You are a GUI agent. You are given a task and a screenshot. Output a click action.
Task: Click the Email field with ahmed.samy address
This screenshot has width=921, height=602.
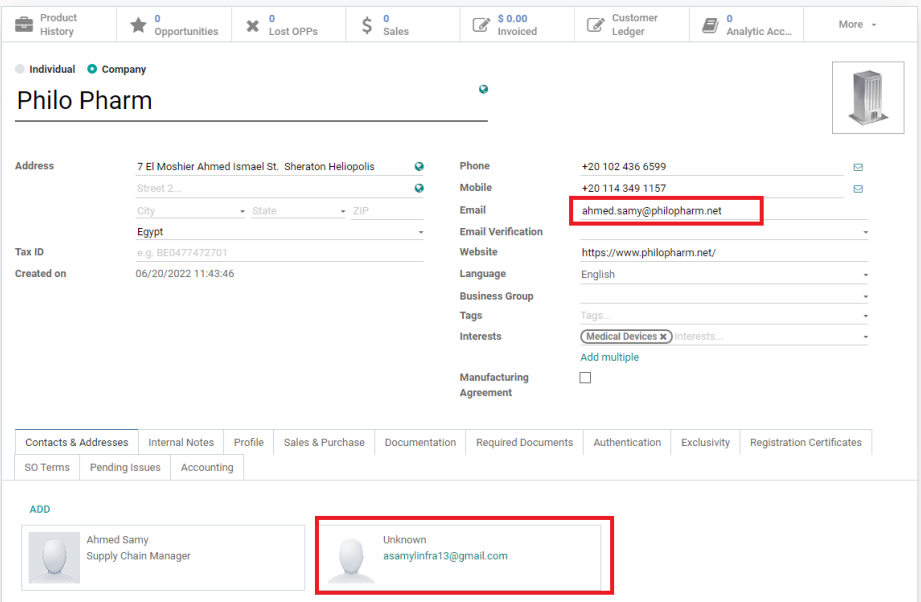coord(724,211)
